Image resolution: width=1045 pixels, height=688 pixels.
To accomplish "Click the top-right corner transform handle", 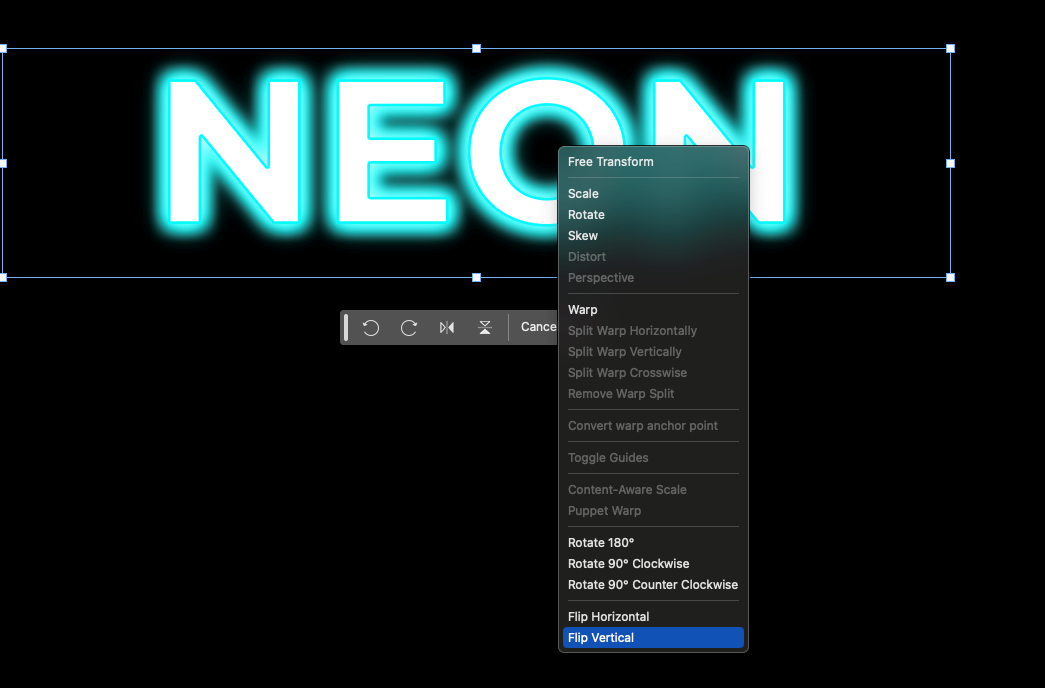I will pyautogui.click(x=950, y=49).
